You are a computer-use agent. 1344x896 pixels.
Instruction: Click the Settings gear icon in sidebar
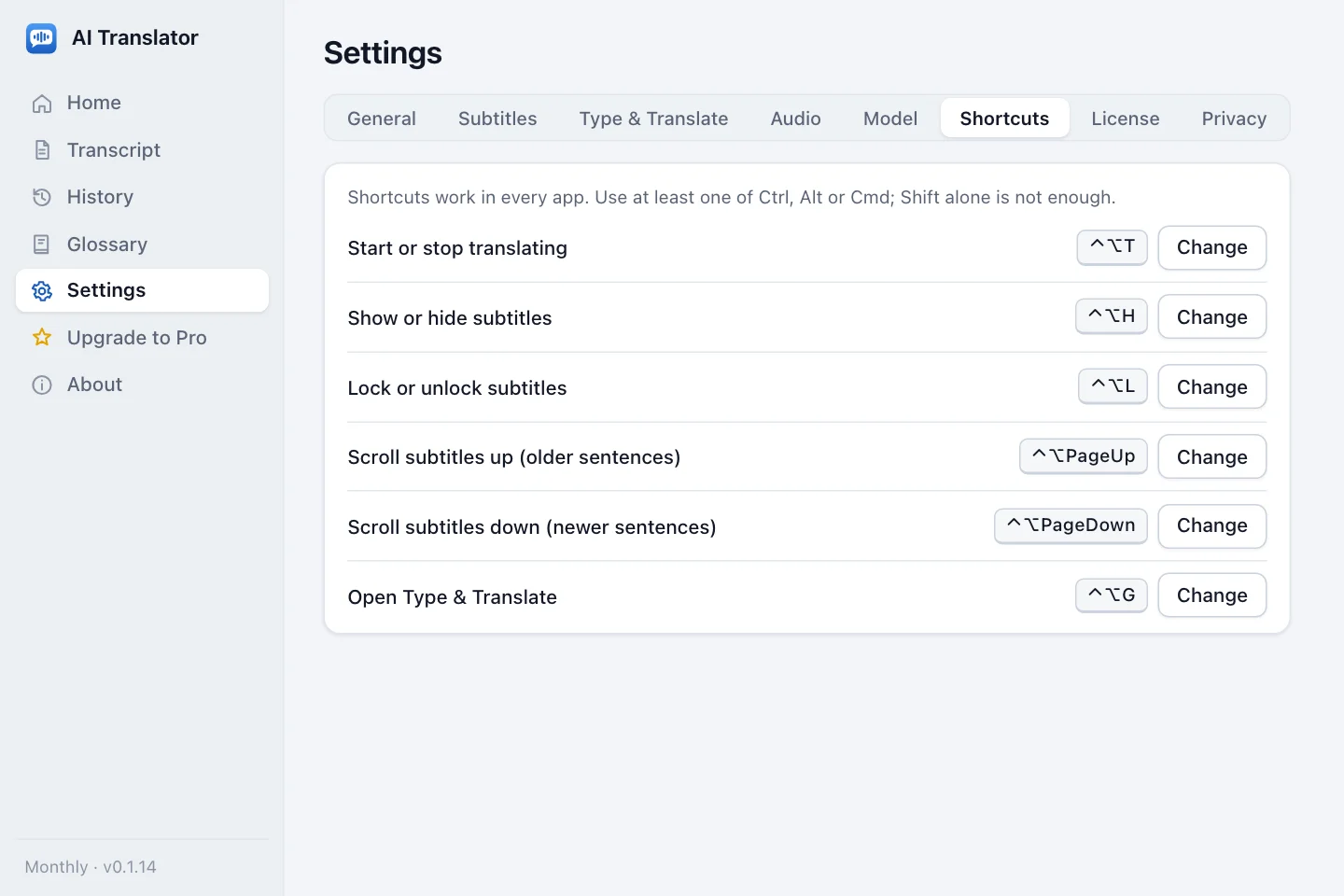[x=42, y=290]
